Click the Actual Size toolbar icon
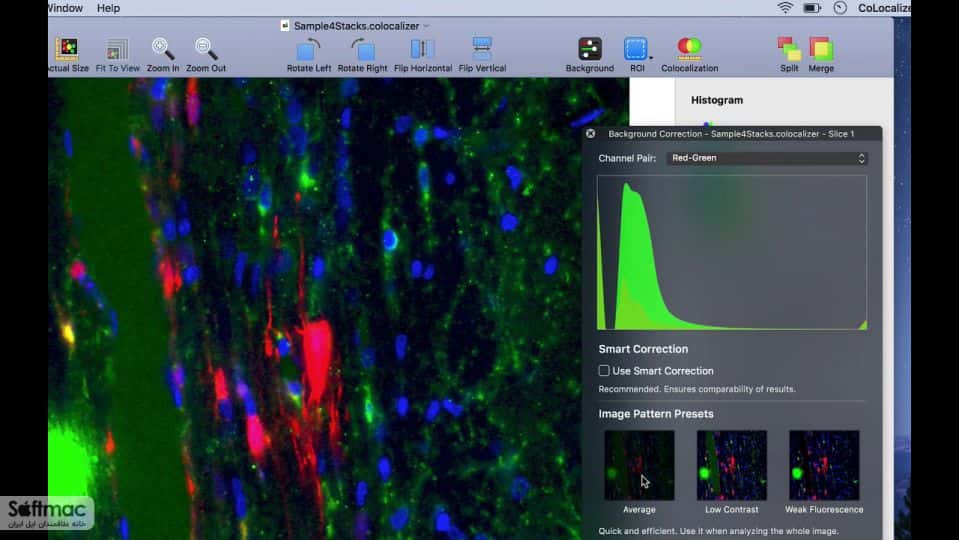 click(68, 50)
